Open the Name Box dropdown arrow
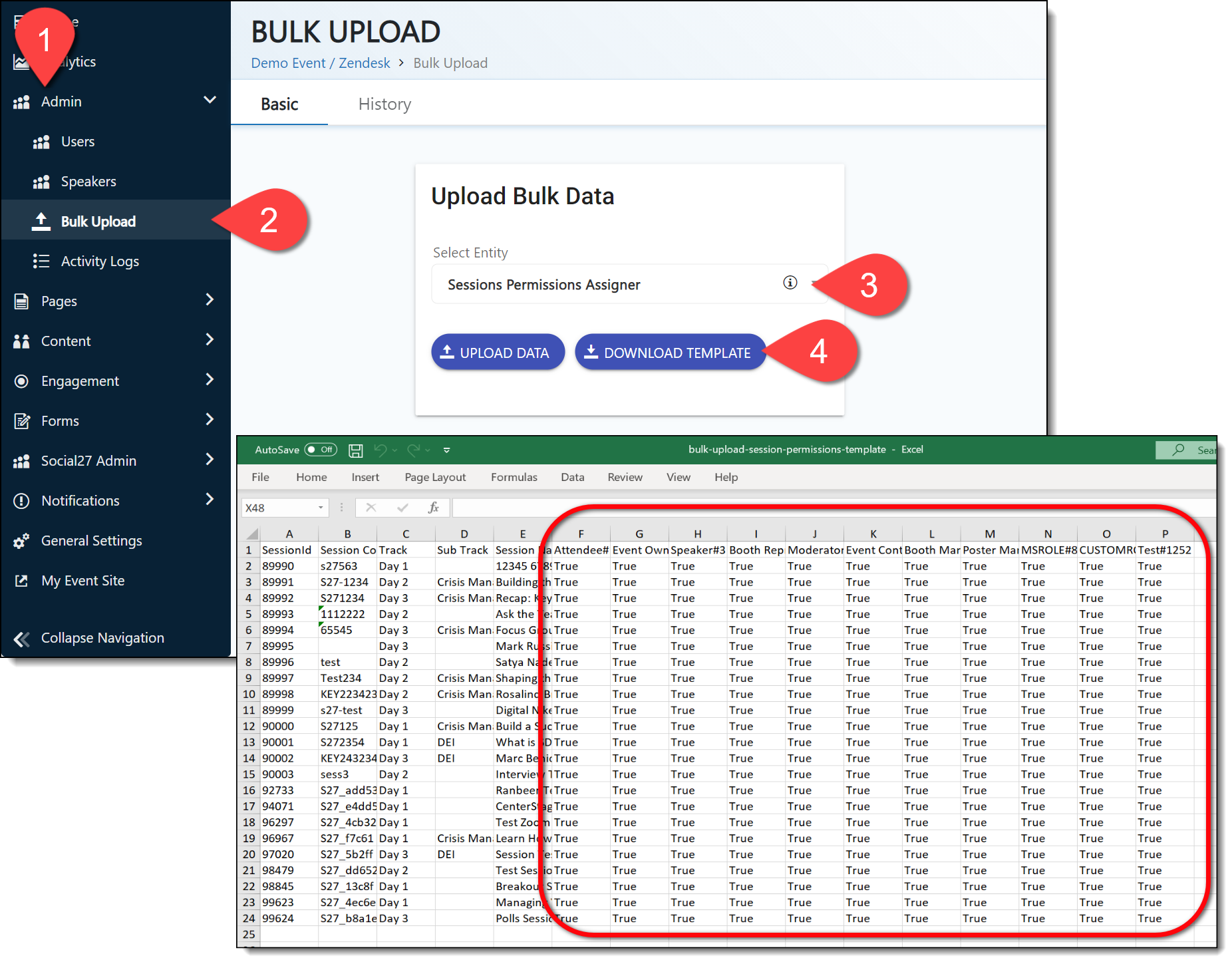Screen dimensions: 1232x962 click(321, 508)
